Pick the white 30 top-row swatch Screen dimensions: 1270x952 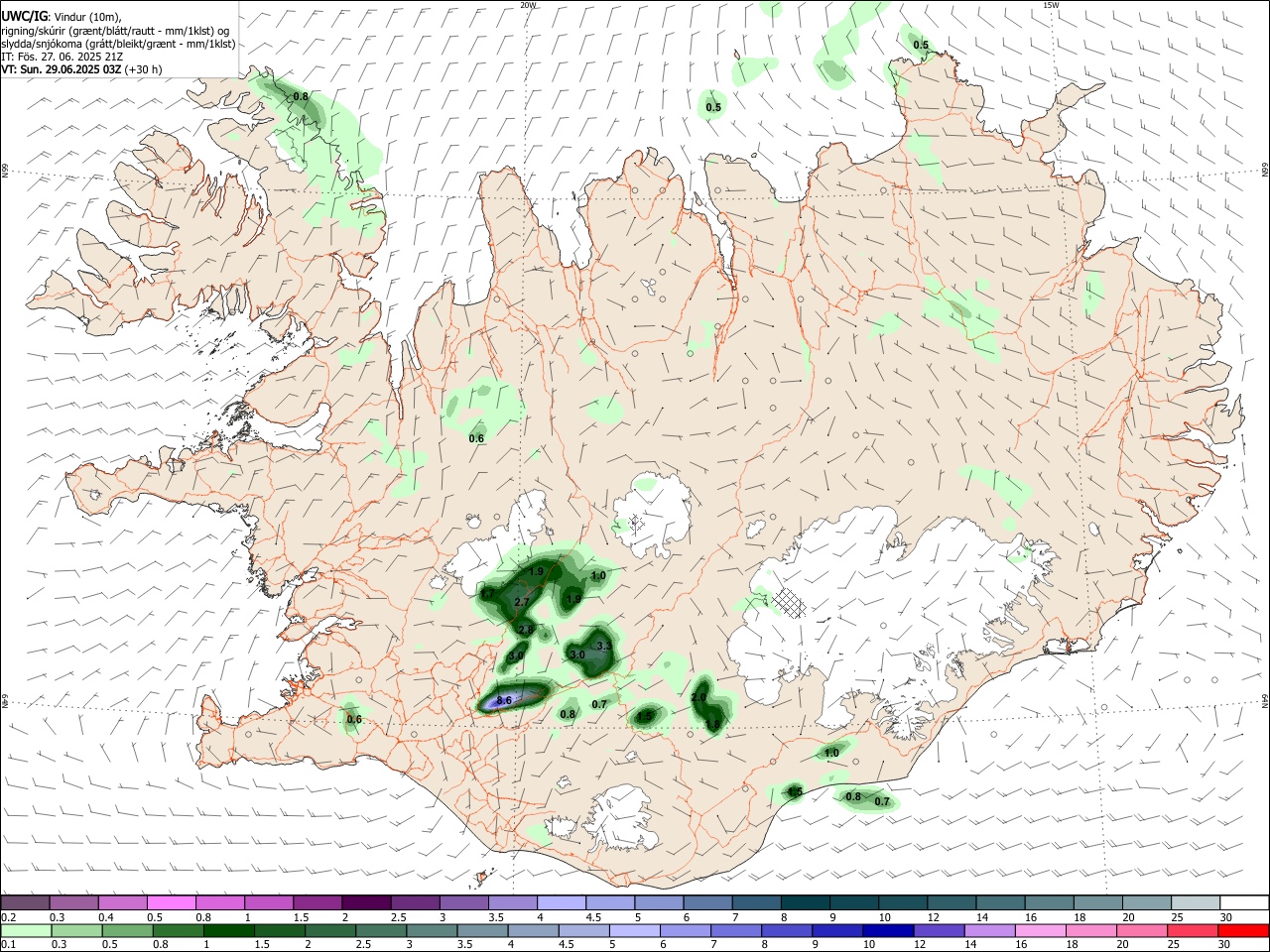[x=1244, y=902]
